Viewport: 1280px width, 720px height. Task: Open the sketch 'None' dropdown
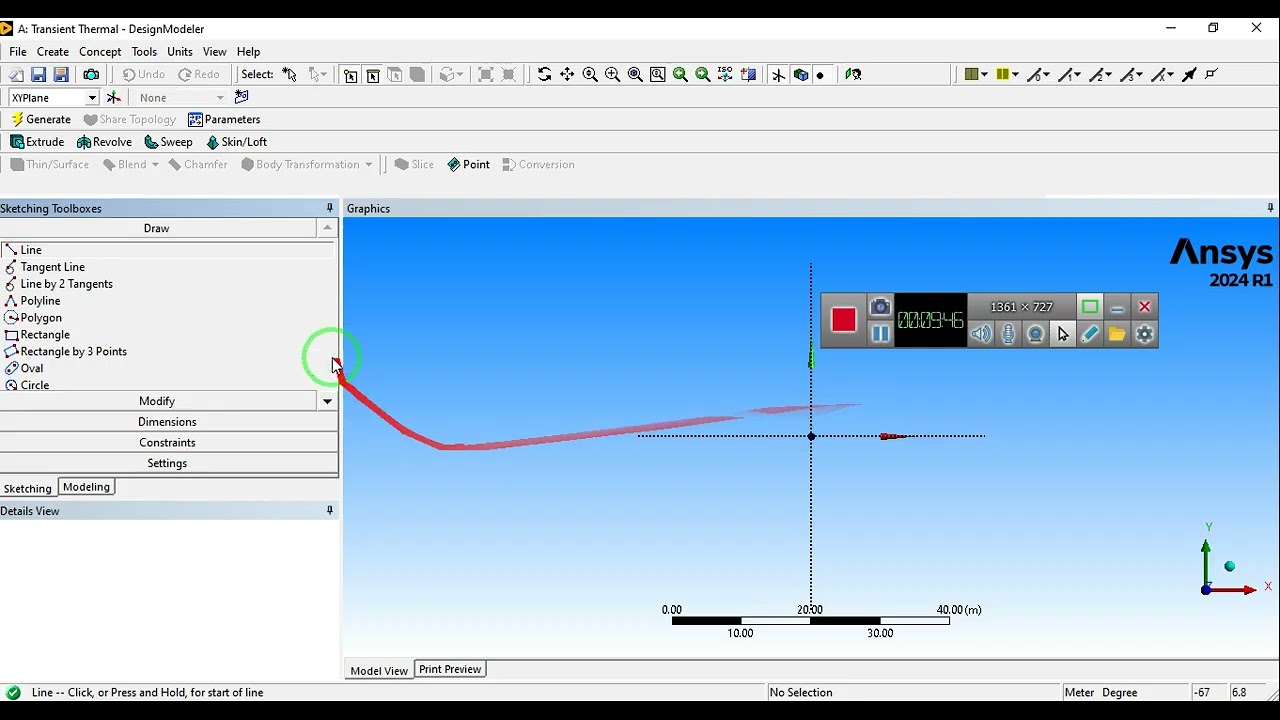pos(182,98)
